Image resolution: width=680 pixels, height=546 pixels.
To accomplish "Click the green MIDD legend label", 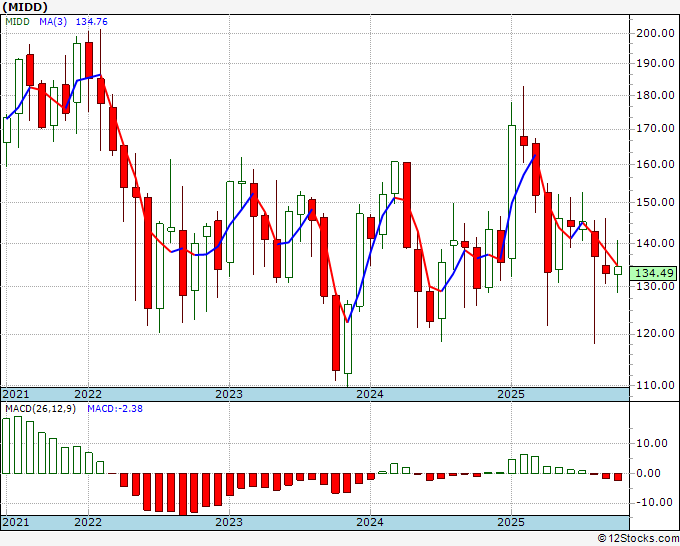I will 17,22.
